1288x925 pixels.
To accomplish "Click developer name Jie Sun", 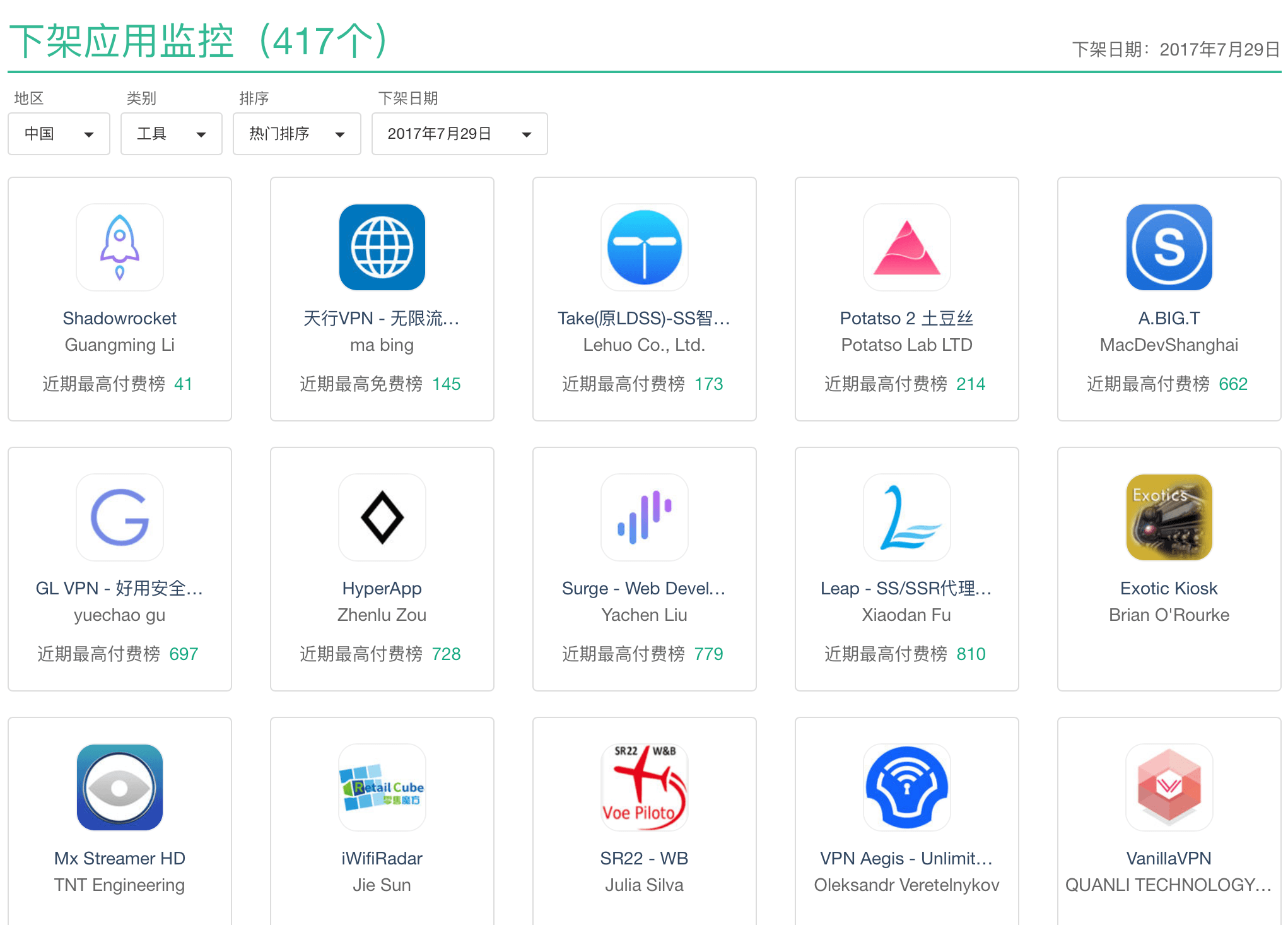I will [x=382, y=885].
